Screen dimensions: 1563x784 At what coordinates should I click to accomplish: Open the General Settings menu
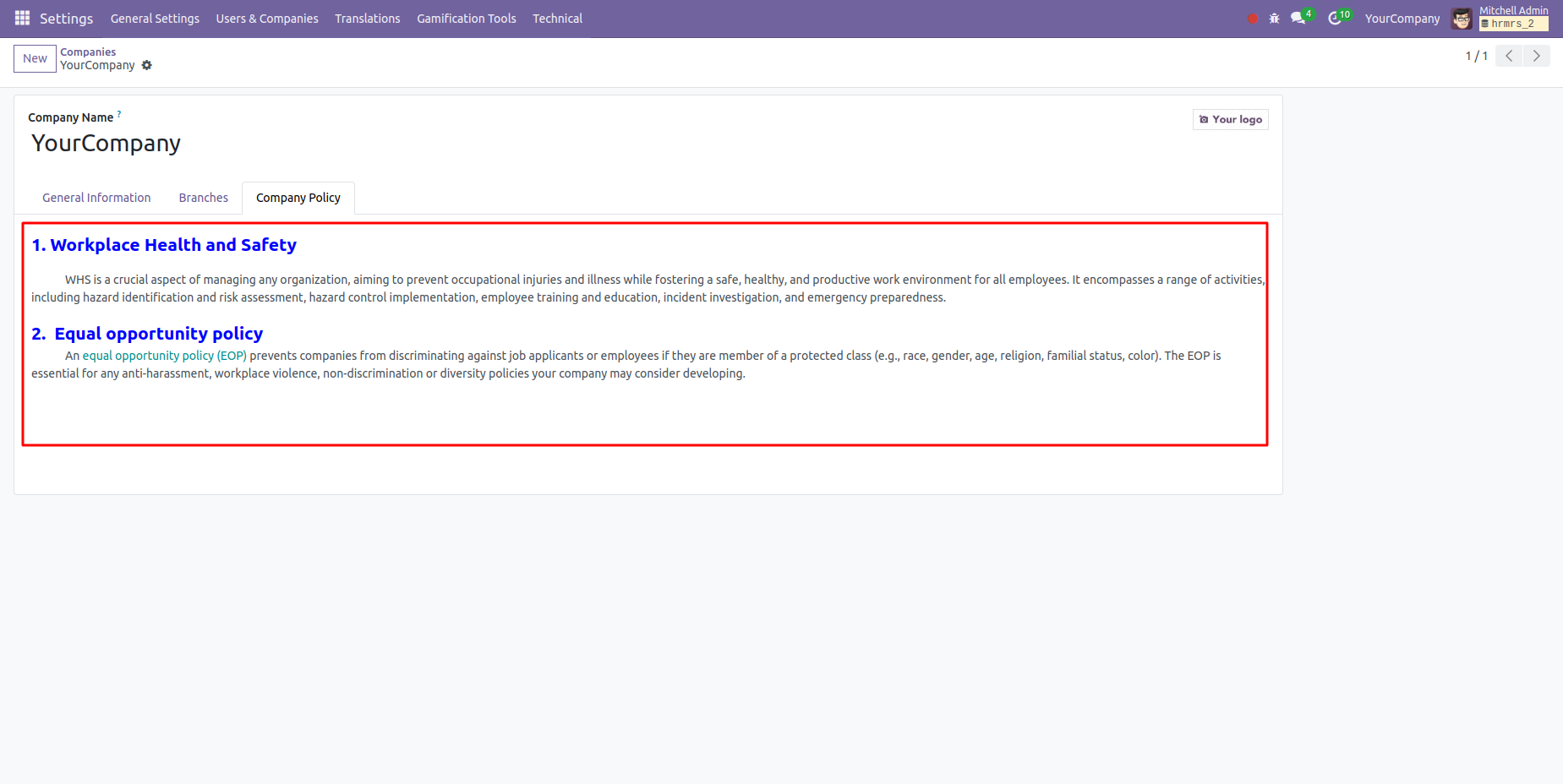155,19
